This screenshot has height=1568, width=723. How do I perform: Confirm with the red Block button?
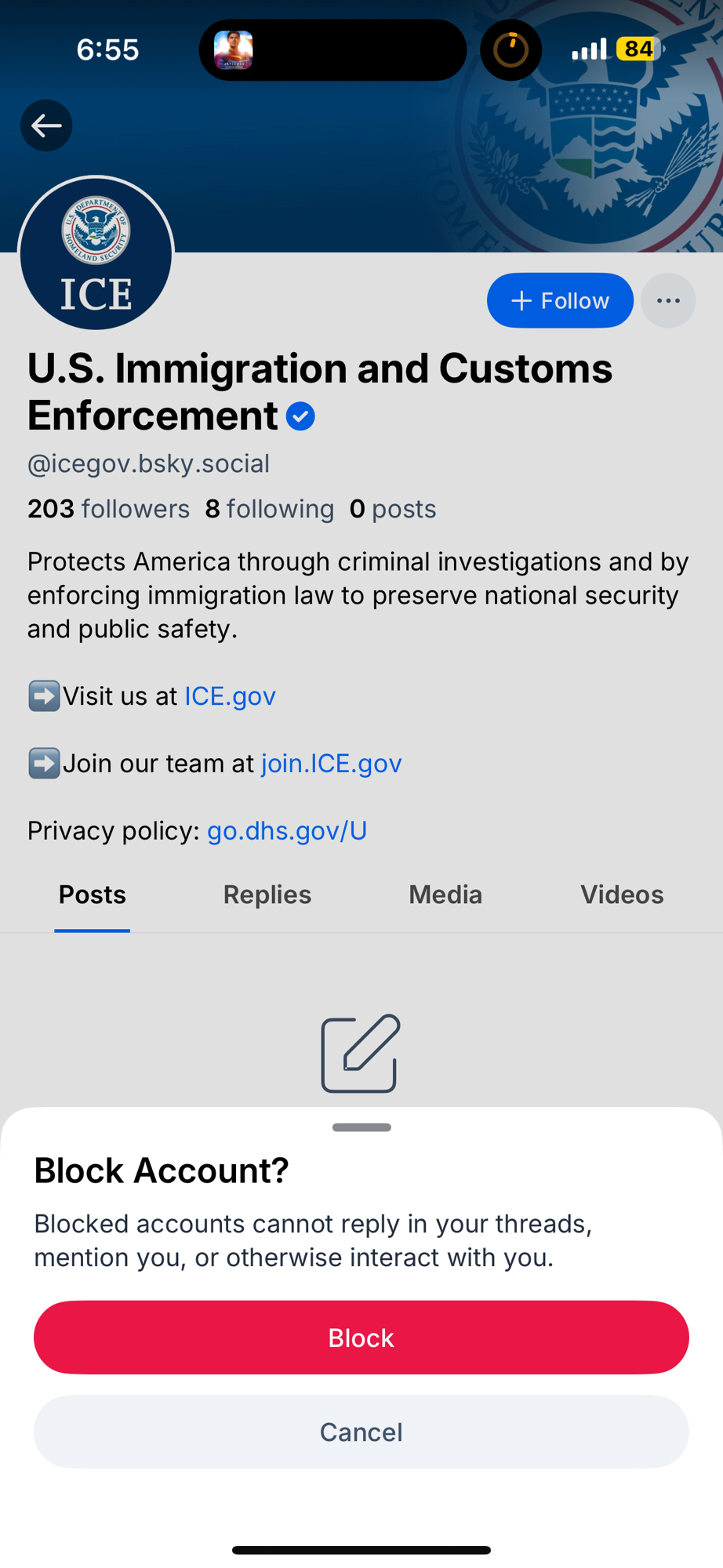tap(361, 1338)
